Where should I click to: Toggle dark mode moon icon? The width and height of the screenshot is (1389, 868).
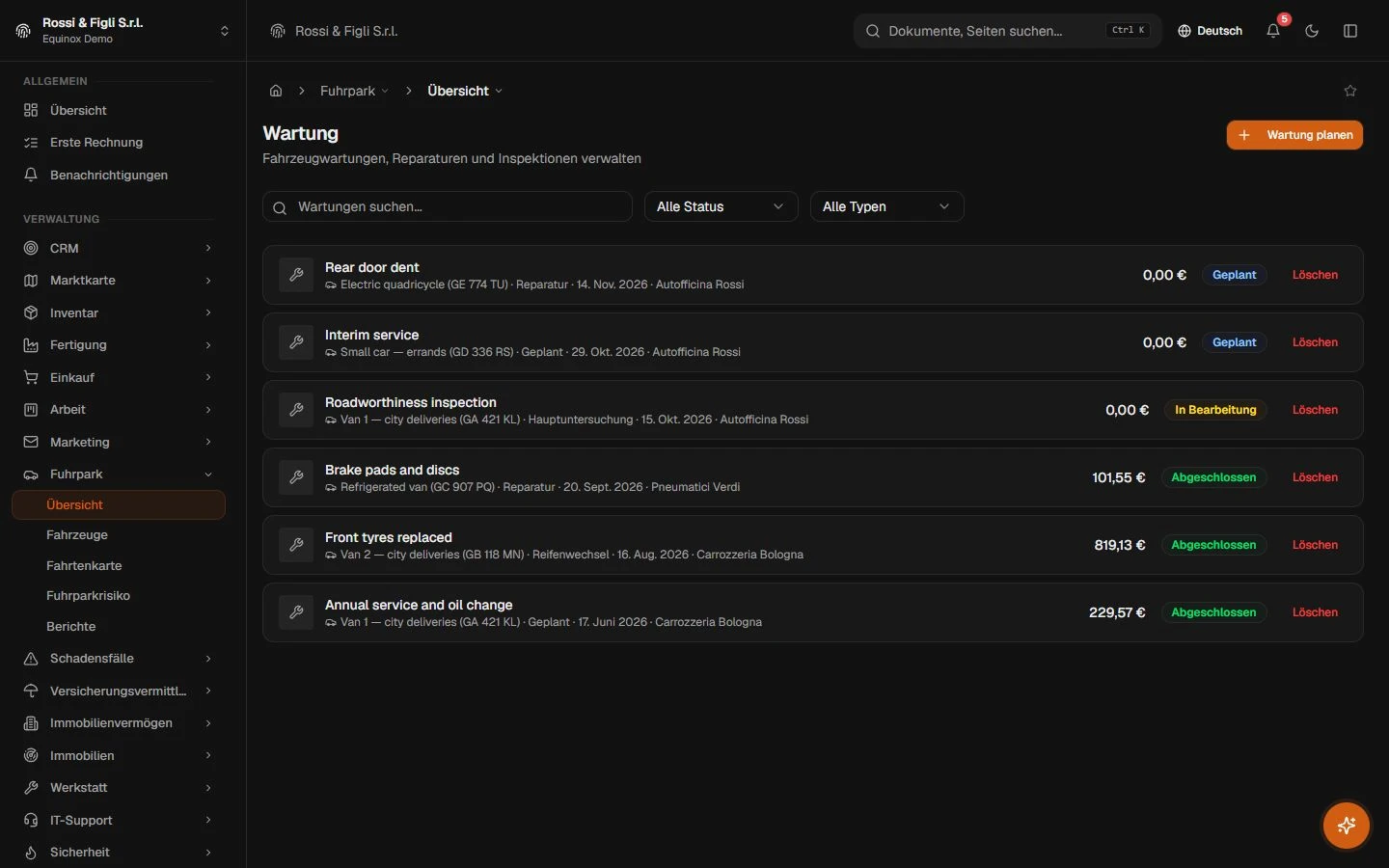pos(1312,31)
